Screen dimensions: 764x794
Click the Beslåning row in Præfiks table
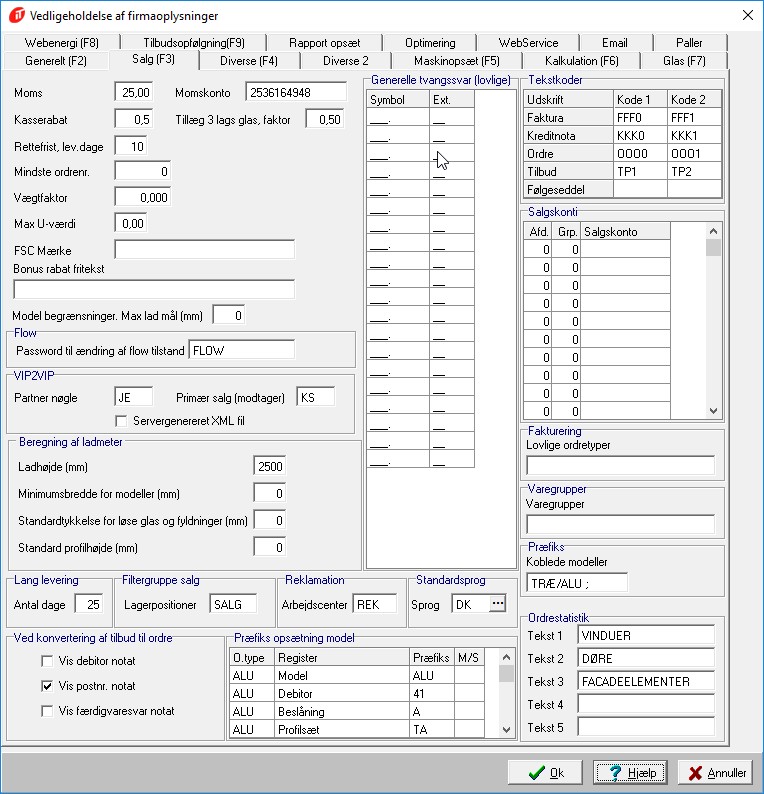(357, 711)
